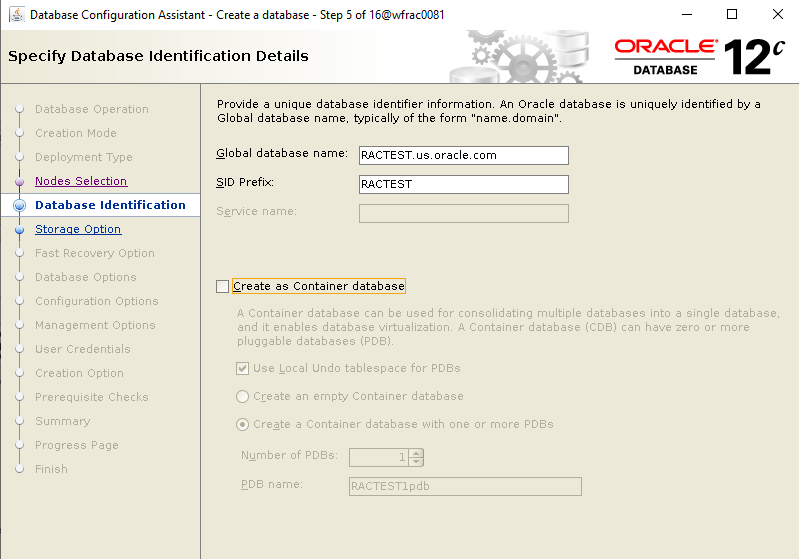Click the Service name field
This screenshot has width=799, height=559.
pos(464,214)
